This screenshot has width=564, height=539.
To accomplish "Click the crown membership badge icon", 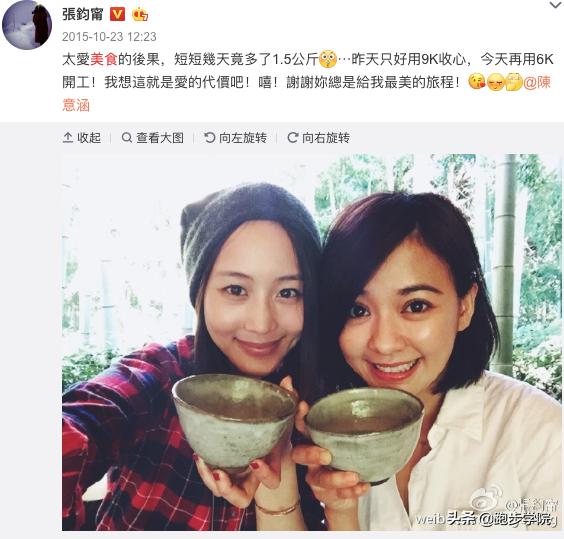I will (140, 15).
